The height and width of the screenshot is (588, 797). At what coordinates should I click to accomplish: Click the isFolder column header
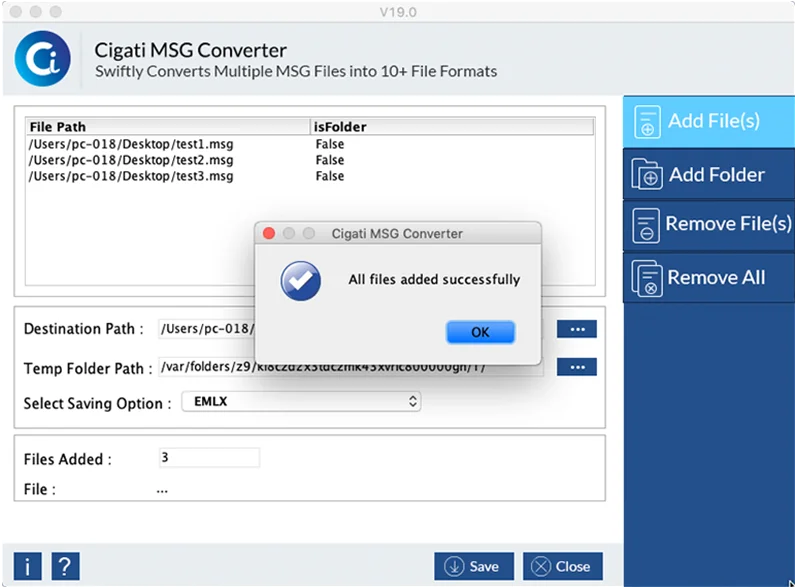click(452, 127)
